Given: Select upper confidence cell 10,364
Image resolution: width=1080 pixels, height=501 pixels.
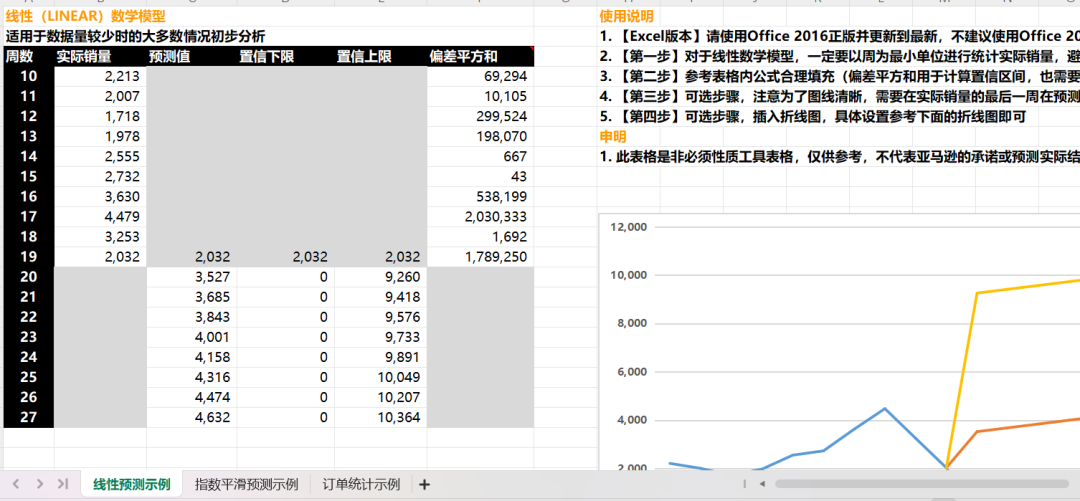Looking at the screenshot, I should pyautogui.click(x=380, y=417).
